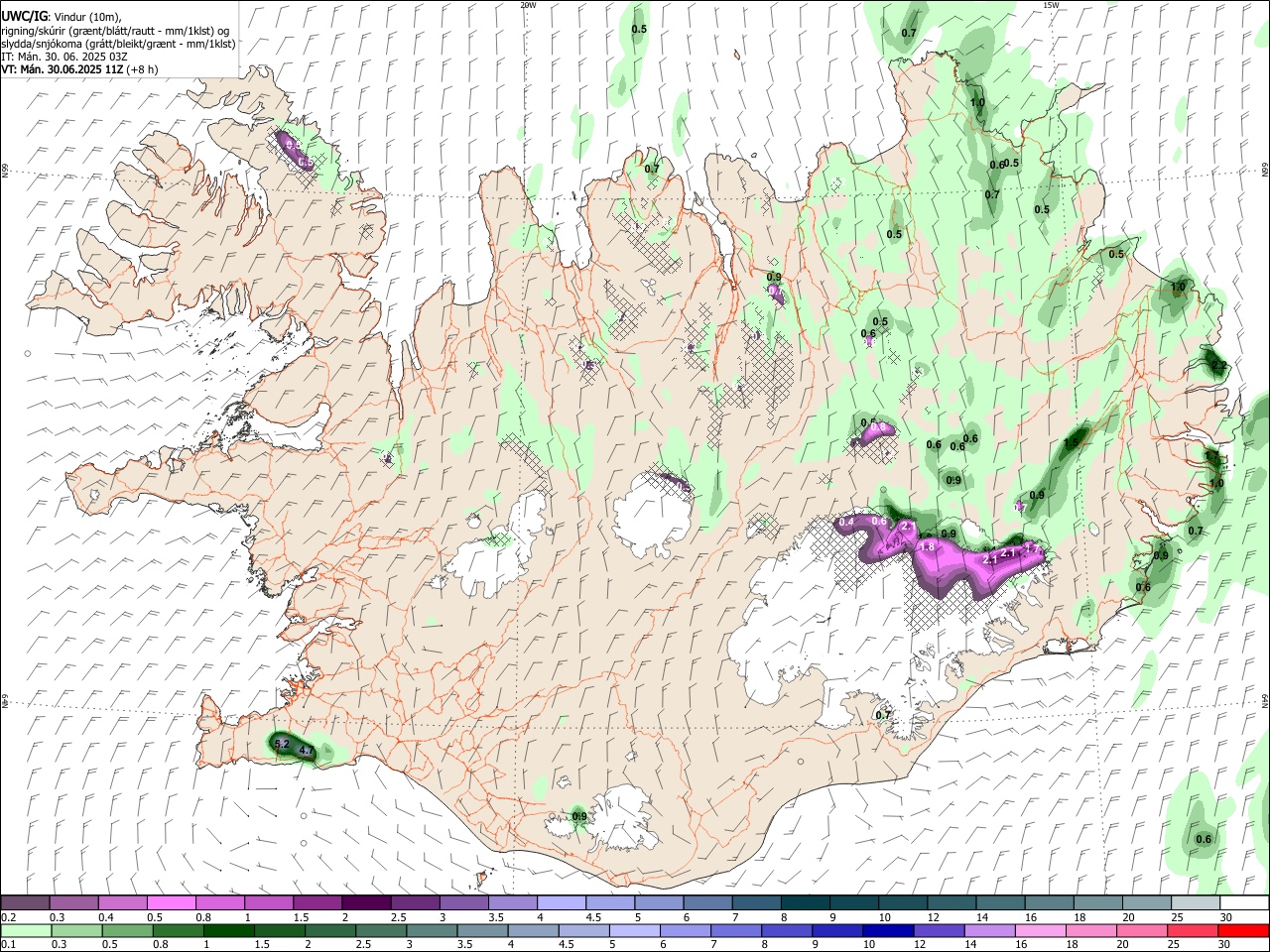Click the '0.2' label on the snow scale
The width and height of the screenshot is (1270, 952).
8,917
